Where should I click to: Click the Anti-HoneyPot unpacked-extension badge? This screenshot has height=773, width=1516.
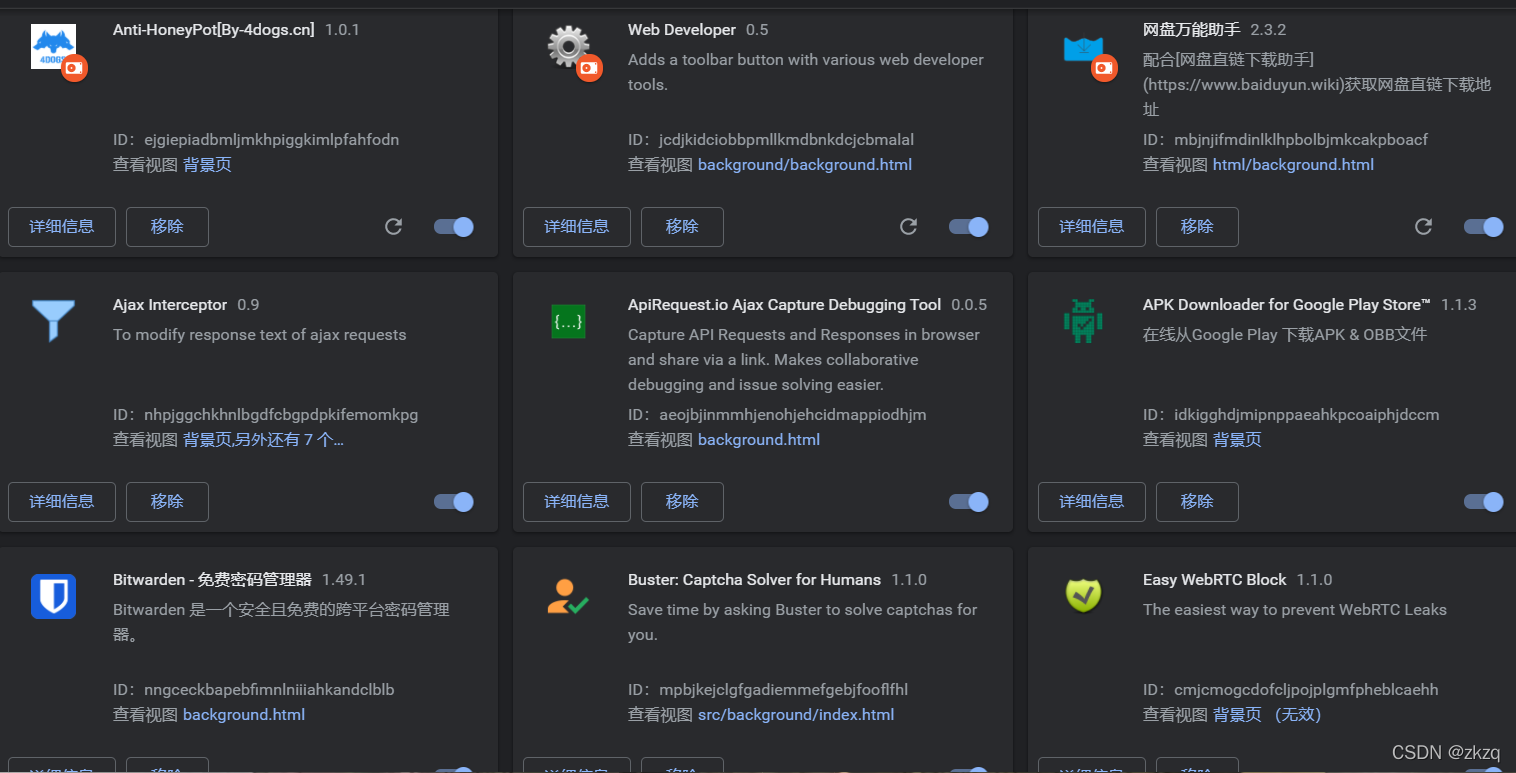pos(75,68)
